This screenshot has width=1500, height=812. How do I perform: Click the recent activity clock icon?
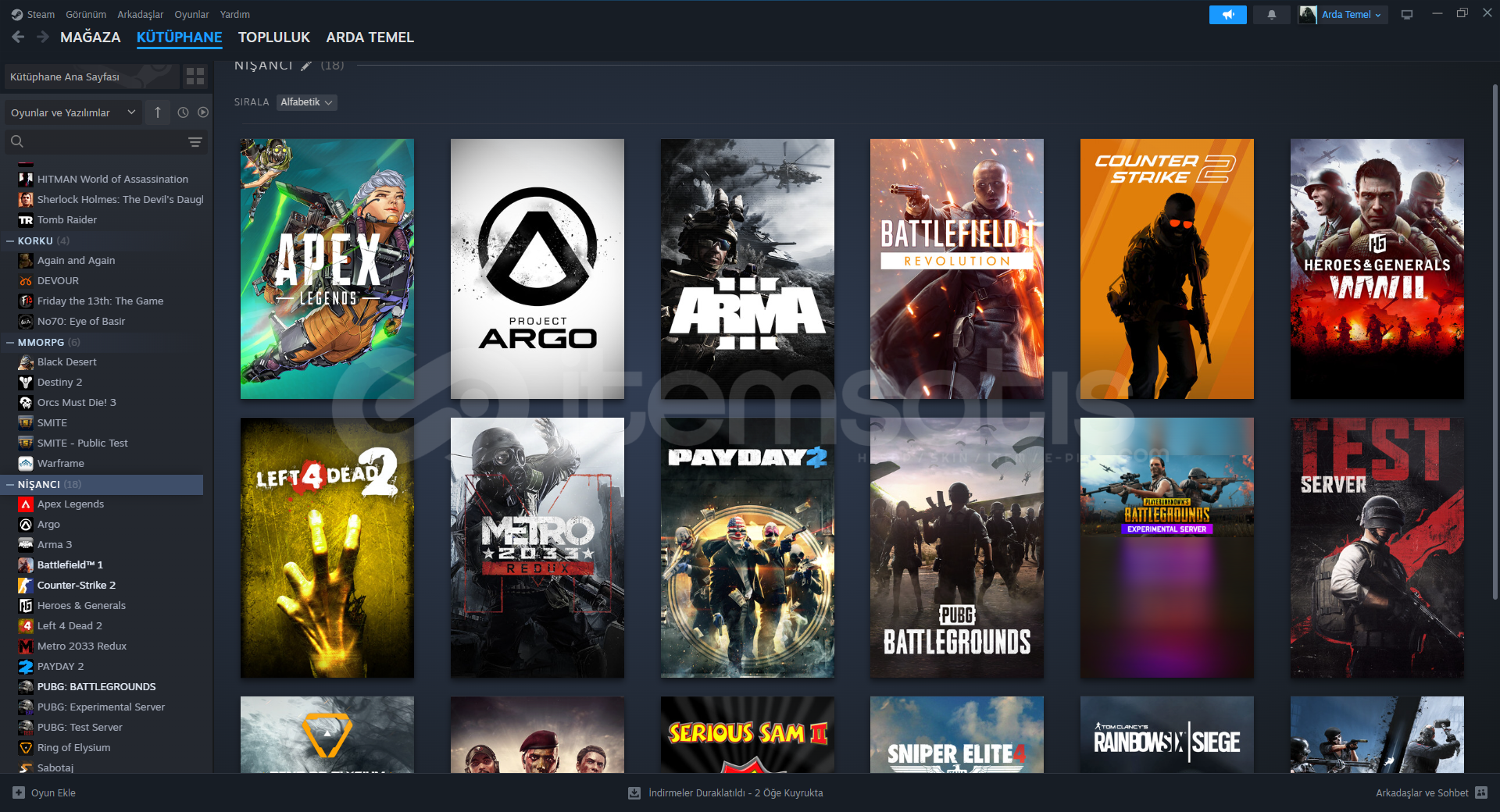[x=183, y=112]
